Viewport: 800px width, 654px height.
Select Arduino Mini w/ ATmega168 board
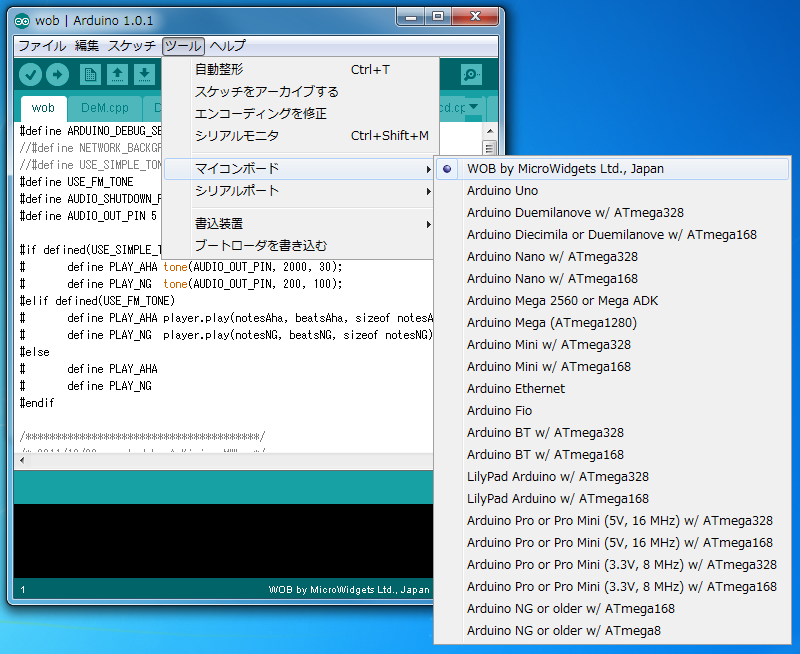(612, 367)
